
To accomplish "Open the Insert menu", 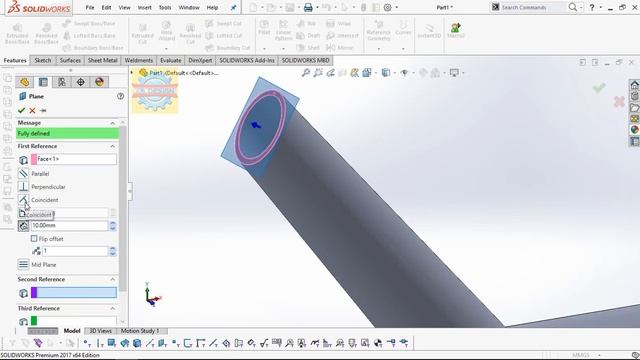I will (144, 7).
